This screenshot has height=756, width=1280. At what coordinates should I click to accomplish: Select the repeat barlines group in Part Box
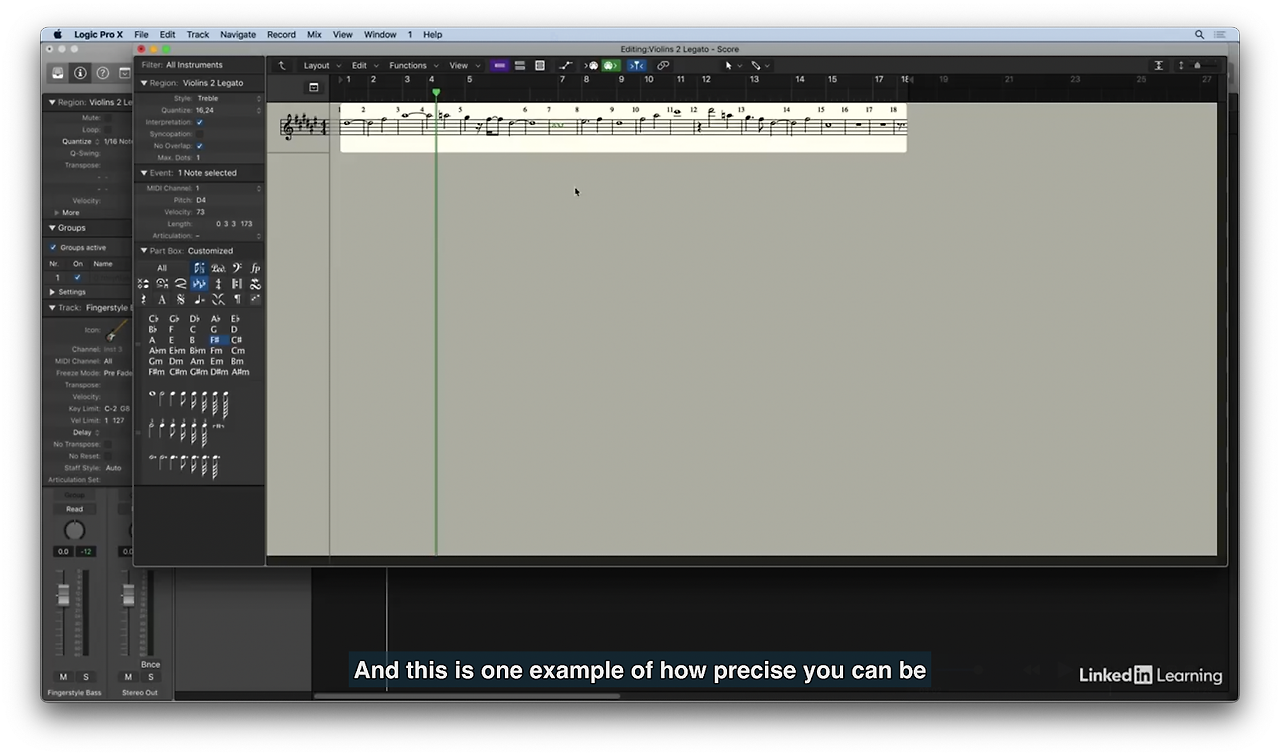(237, 284)
